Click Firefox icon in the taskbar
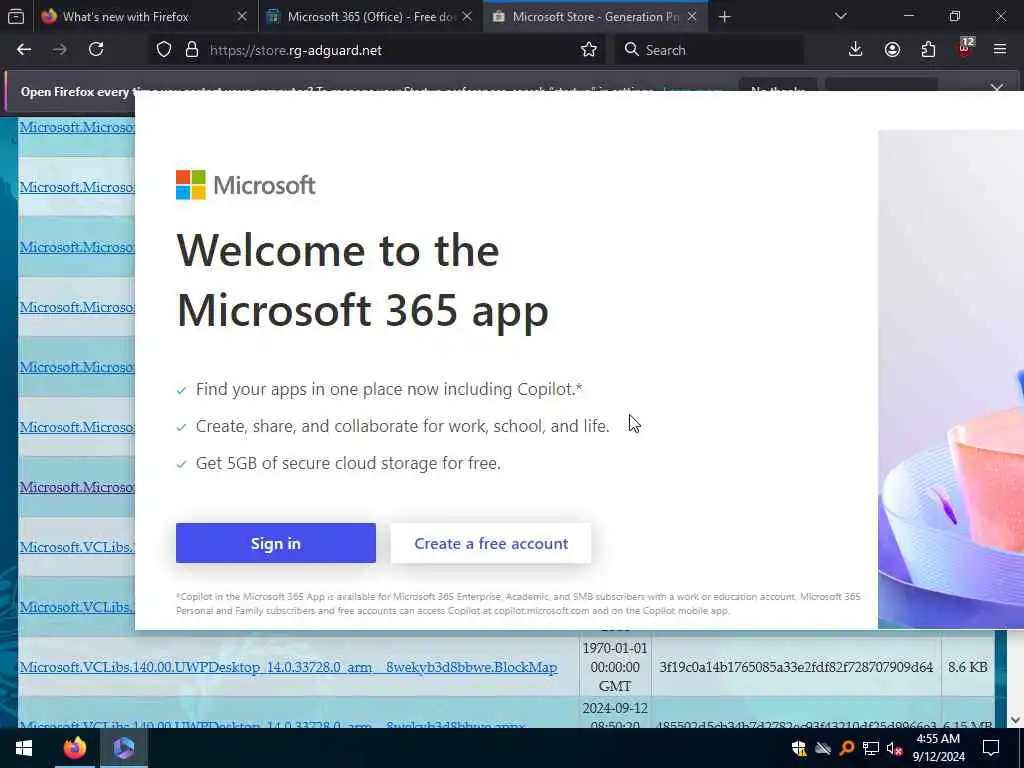1024x768 pixels. click(x=74, y=748)
